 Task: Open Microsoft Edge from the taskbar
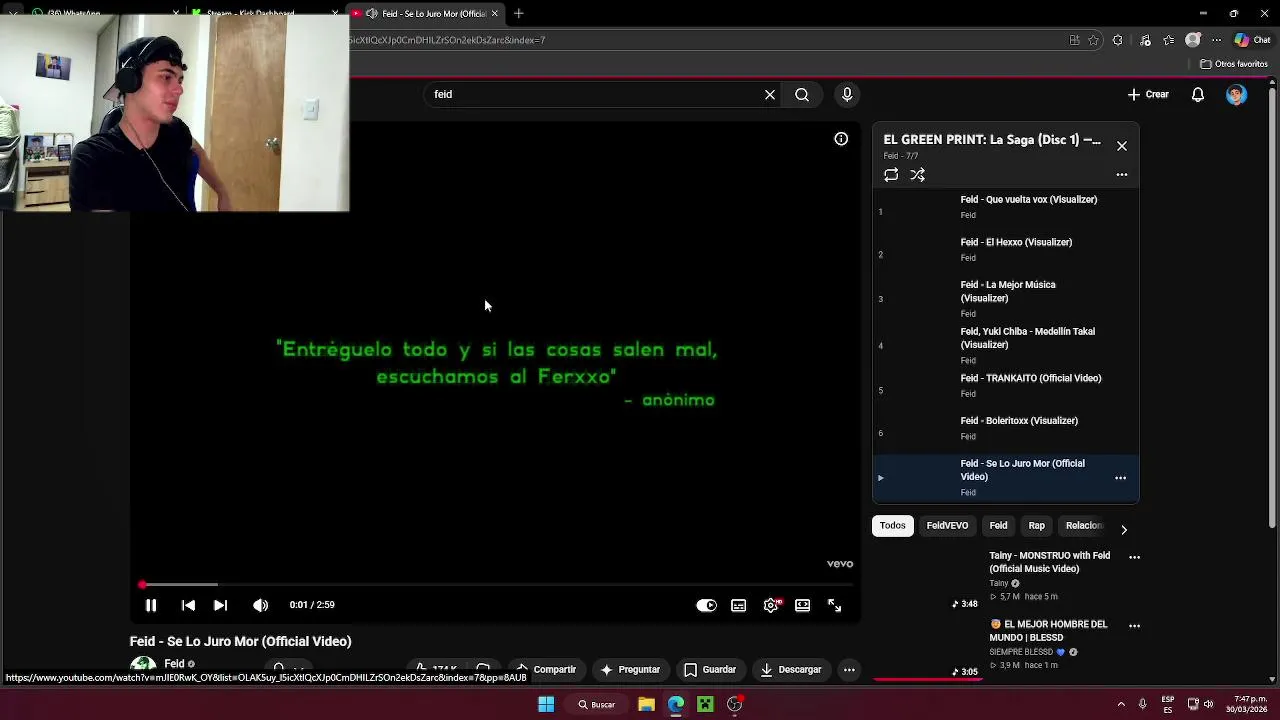pos(676,704)
